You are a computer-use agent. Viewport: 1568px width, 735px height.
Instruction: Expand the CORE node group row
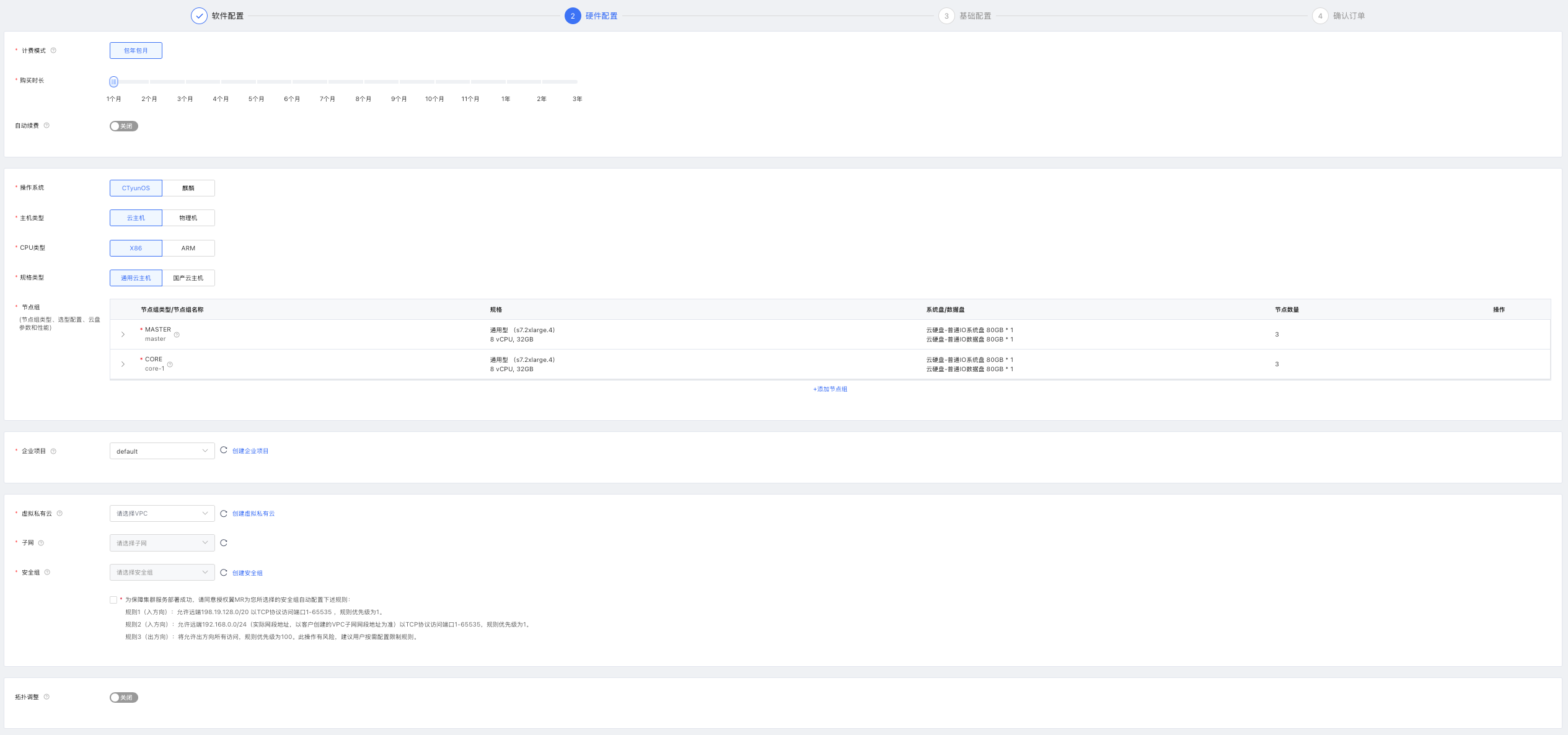pos(123,364)
